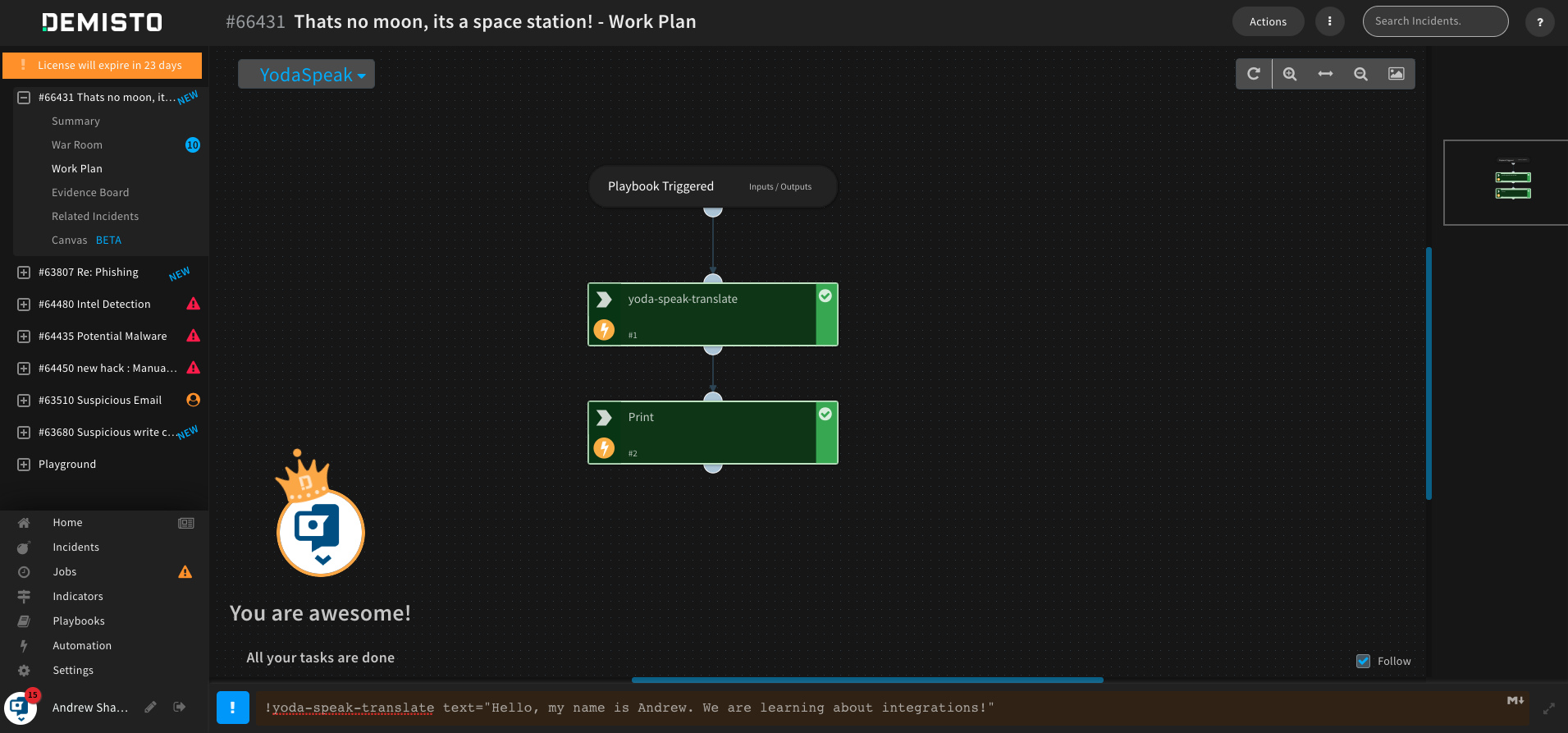Click the Home dashboard news icon
Image resolution: width=1568 pixels, height=733 pixels.
(186, 523)
